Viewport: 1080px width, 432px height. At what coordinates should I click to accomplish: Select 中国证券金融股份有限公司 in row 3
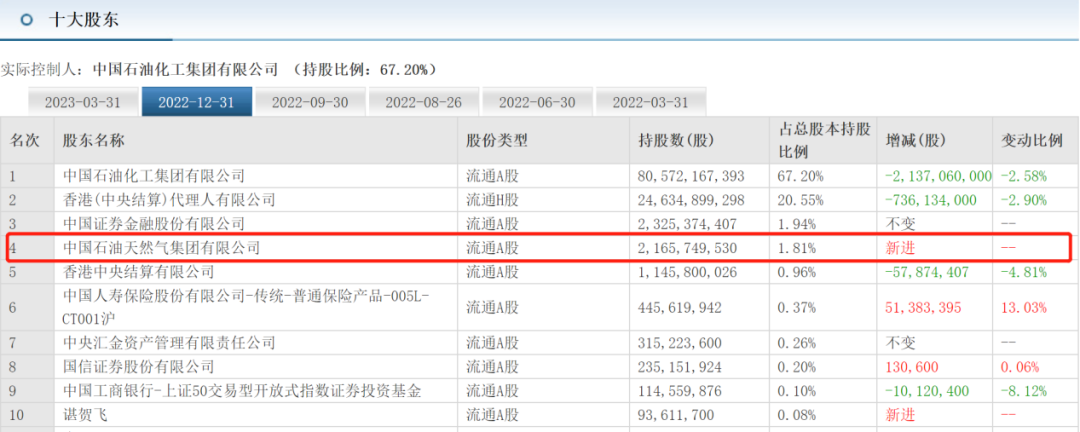[x=154, y=224]
